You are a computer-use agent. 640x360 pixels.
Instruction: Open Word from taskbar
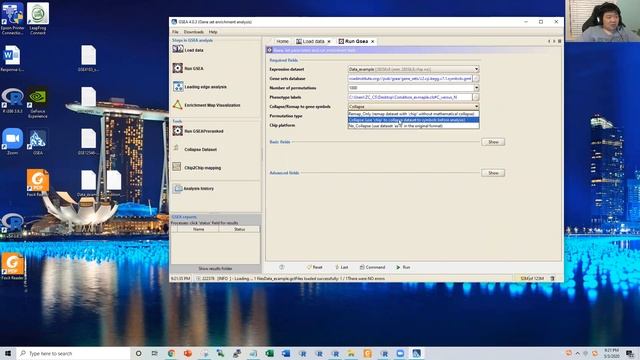point(286,353)
